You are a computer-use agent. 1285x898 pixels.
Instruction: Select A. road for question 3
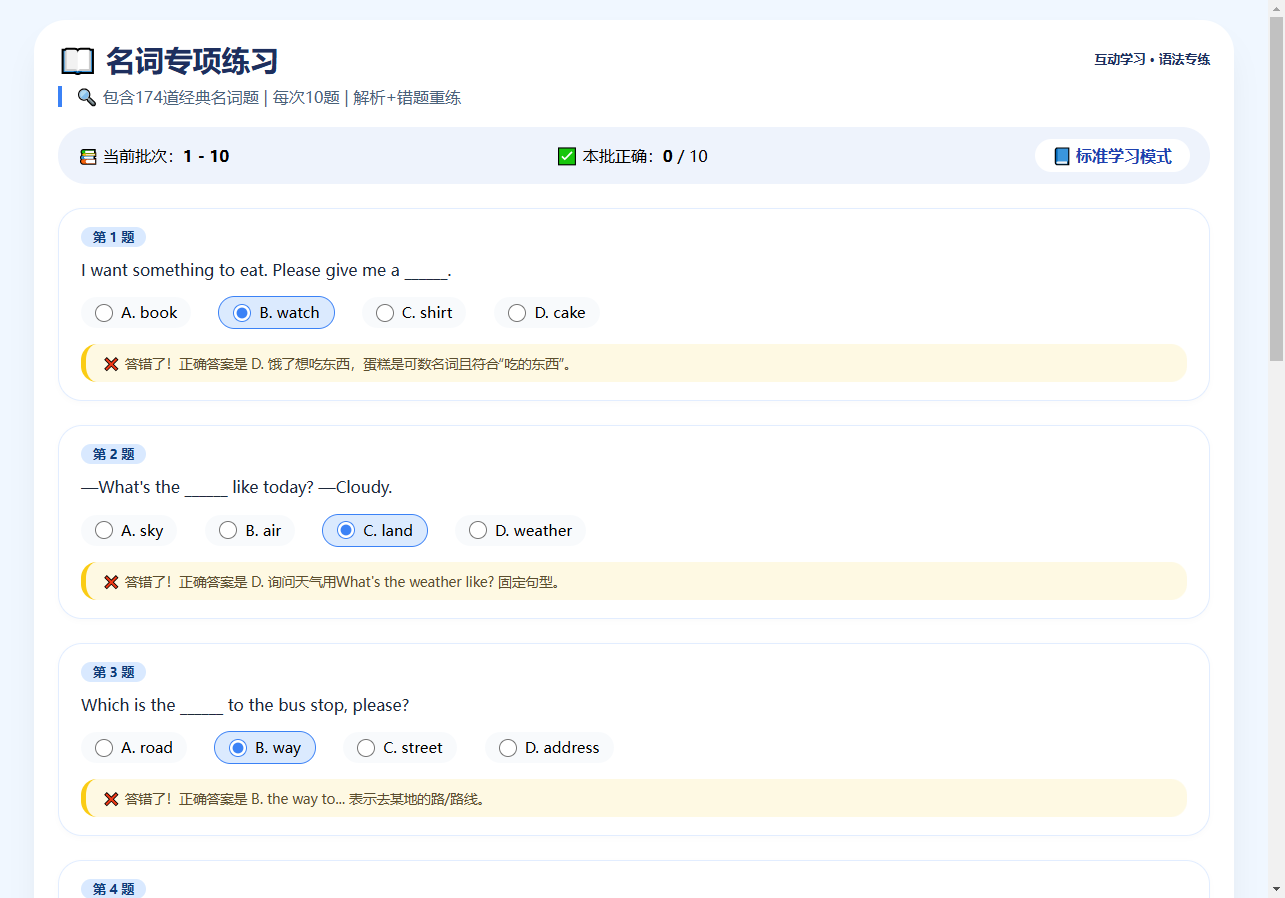click(x=134, y=748)
